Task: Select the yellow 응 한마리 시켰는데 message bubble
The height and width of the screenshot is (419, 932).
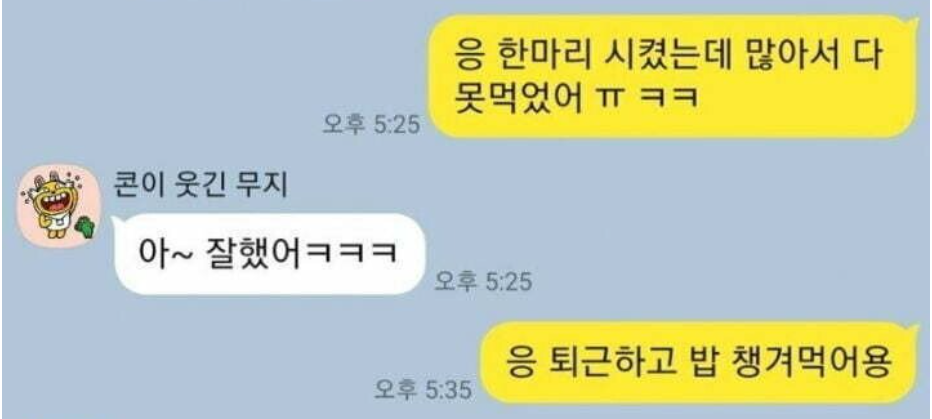Action: coord(673,77)
